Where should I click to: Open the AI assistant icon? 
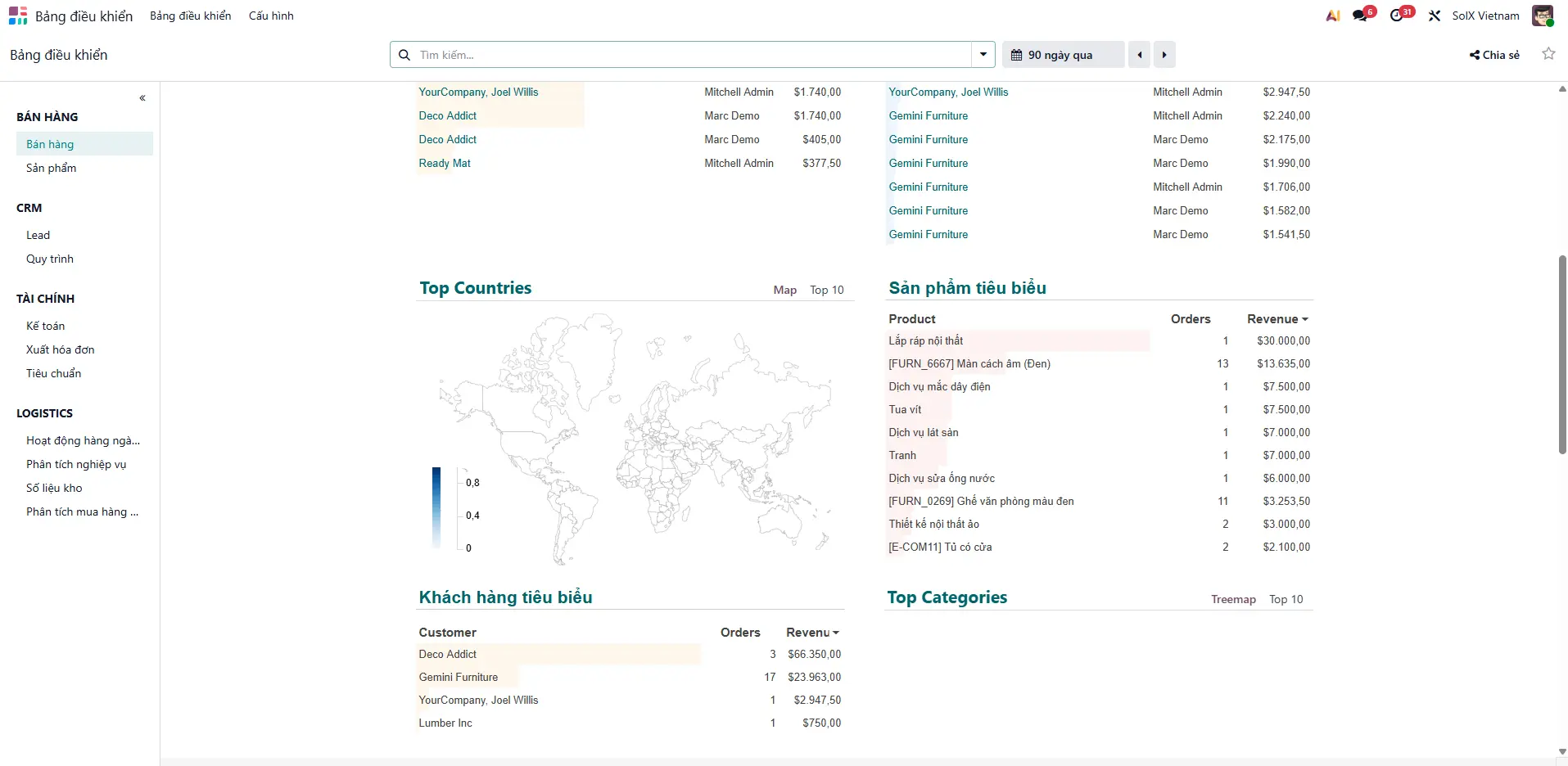(x=1333, y=16)
